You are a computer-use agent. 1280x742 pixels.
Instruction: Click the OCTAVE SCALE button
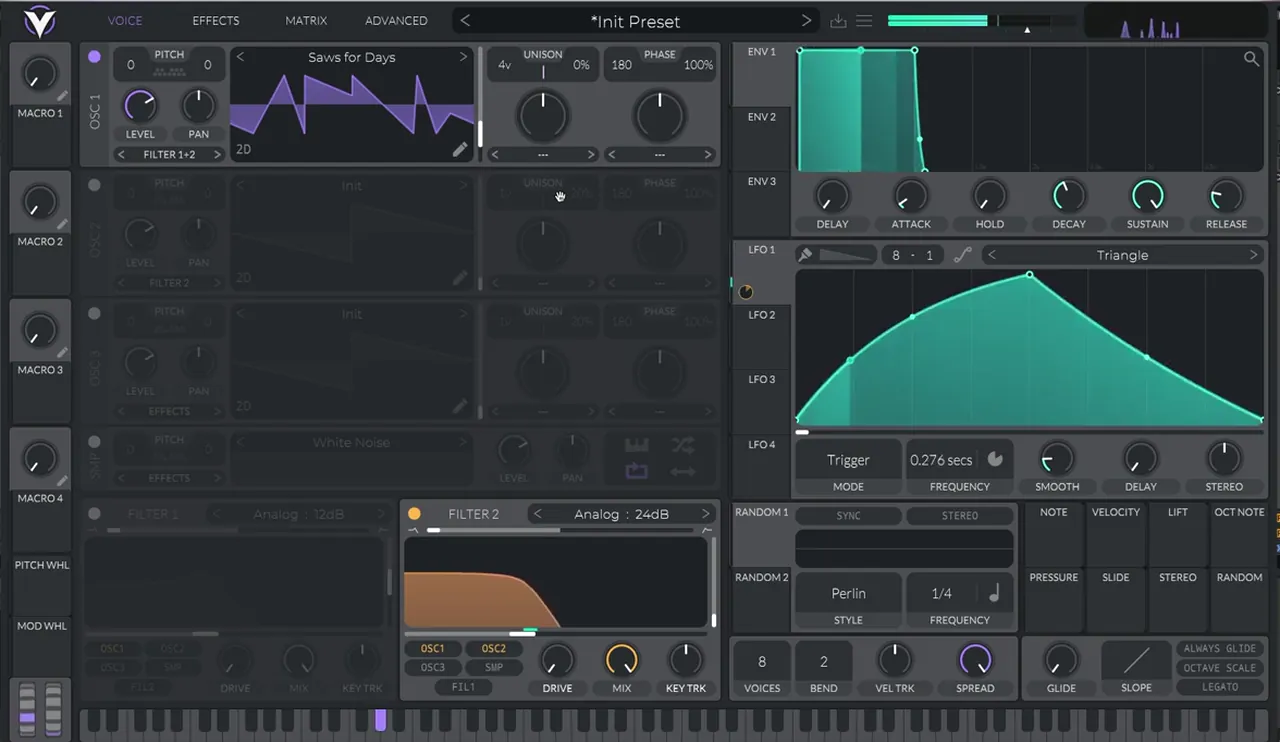tap(1220, 668)
